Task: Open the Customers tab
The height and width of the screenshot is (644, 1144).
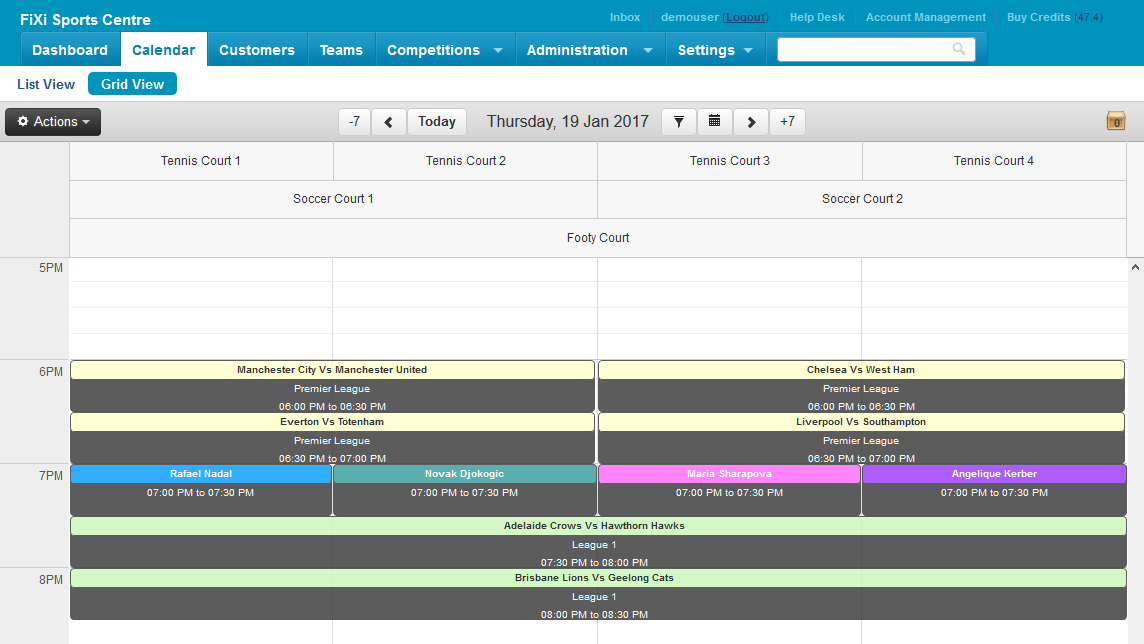Action: coord(257,50)
